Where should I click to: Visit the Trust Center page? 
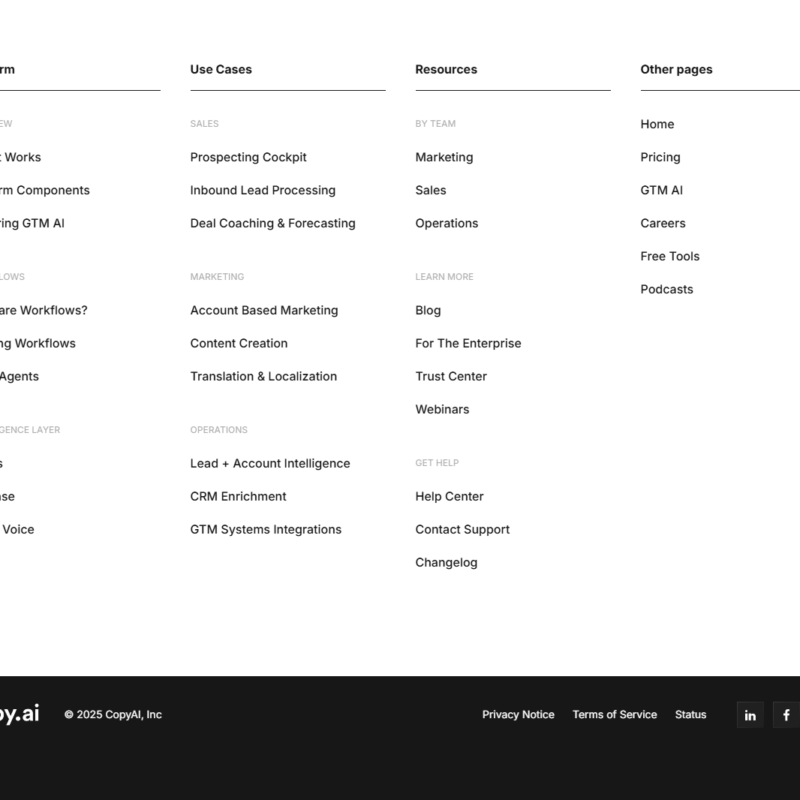[x=451, y=376]
